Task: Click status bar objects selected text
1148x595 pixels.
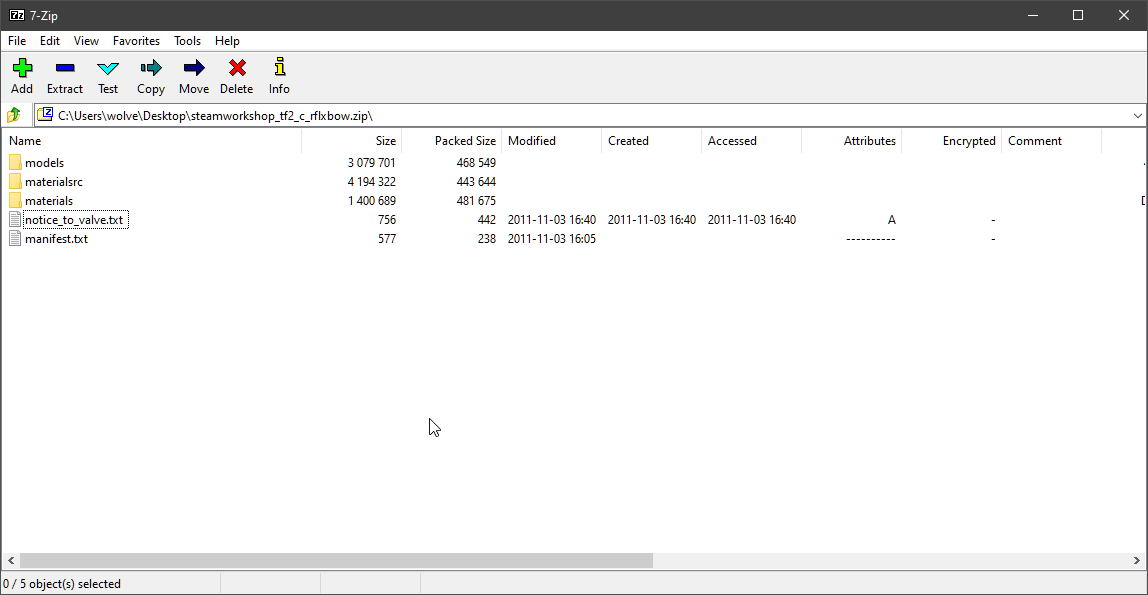Action: pyautogui.click(x=62, y=583)
